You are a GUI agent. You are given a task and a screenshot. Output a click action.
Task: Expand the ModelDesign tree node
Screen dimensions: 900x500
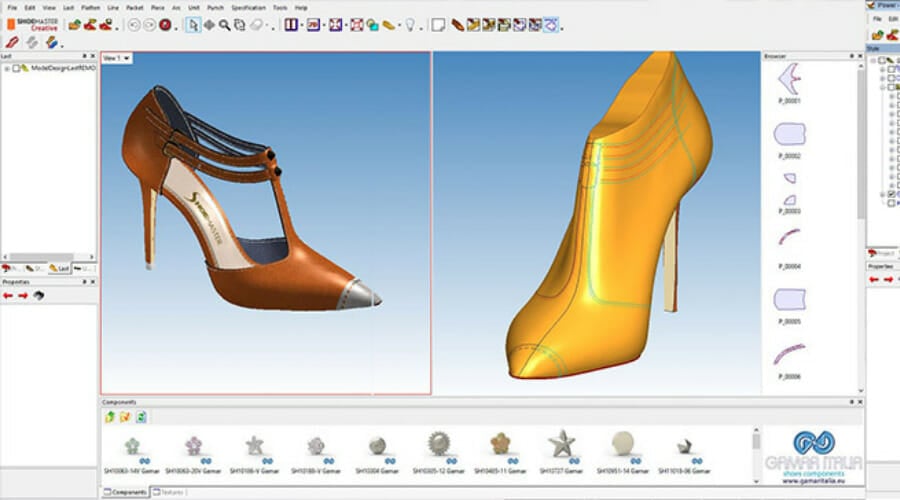[7, 68]
